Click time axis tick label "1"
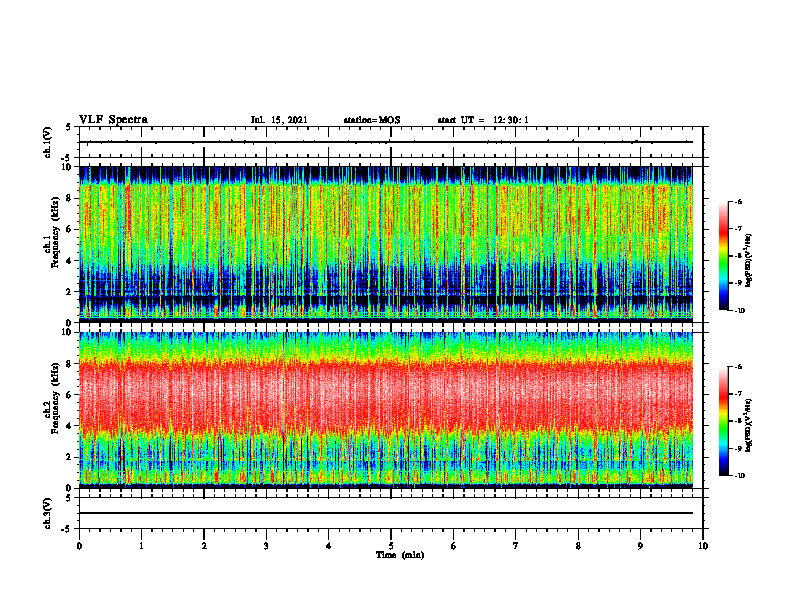Viewport: 792px width, 612px height. (x=141, y=546)
